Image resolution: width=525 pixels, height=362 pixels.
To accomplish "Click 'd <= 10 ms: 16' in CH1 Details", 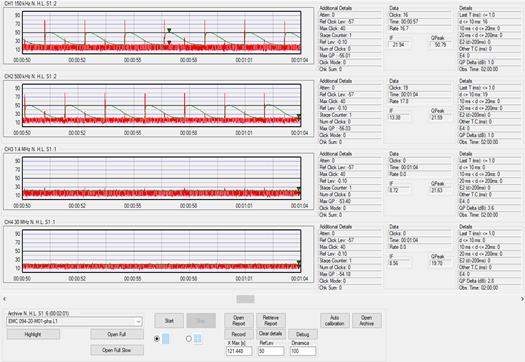I will click(x=473, y=21).
